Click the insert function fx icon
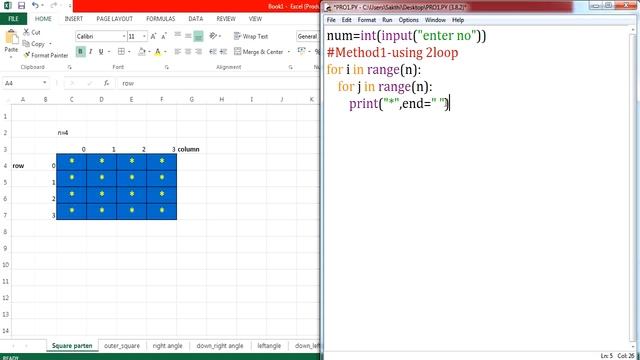This screenshot has width=640, height=360. pos(106,83)
